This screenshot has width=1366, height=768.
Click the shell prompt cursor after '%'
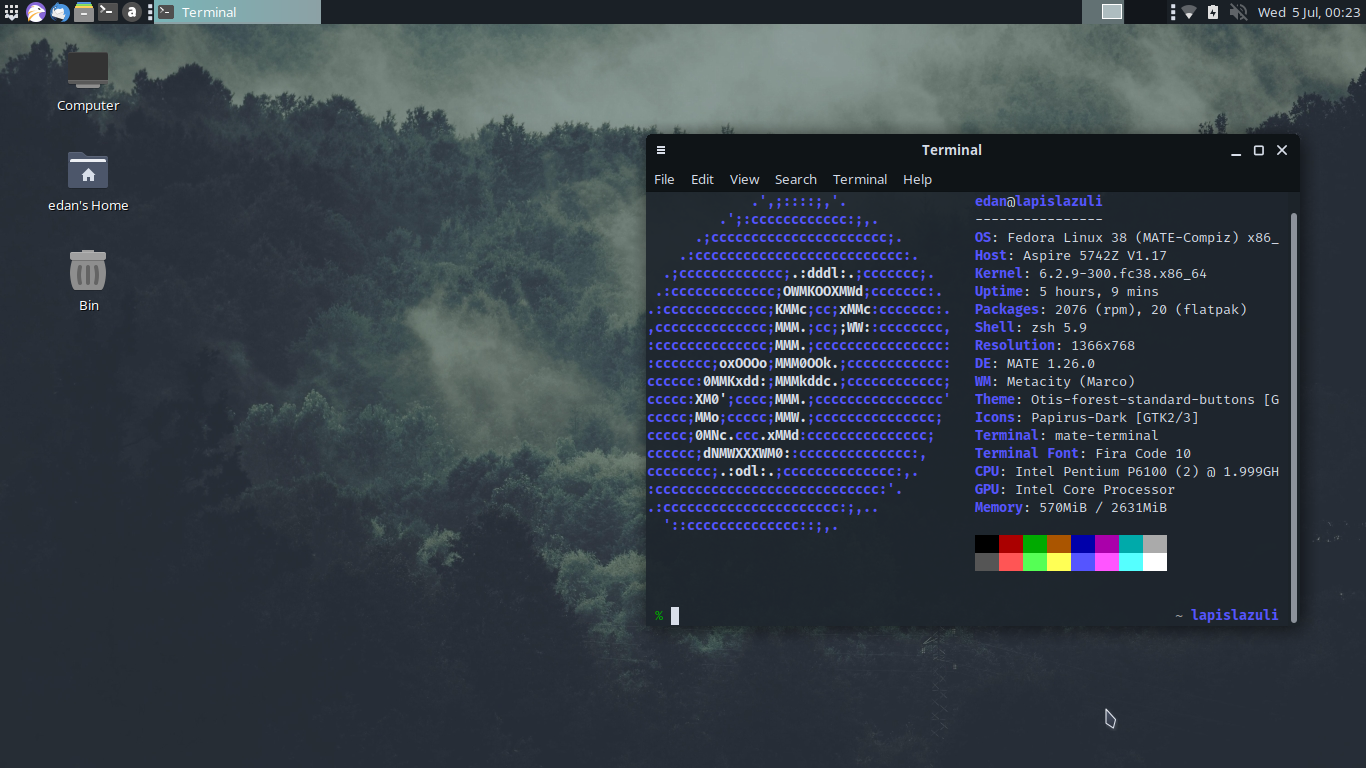(x=675, y=616)
